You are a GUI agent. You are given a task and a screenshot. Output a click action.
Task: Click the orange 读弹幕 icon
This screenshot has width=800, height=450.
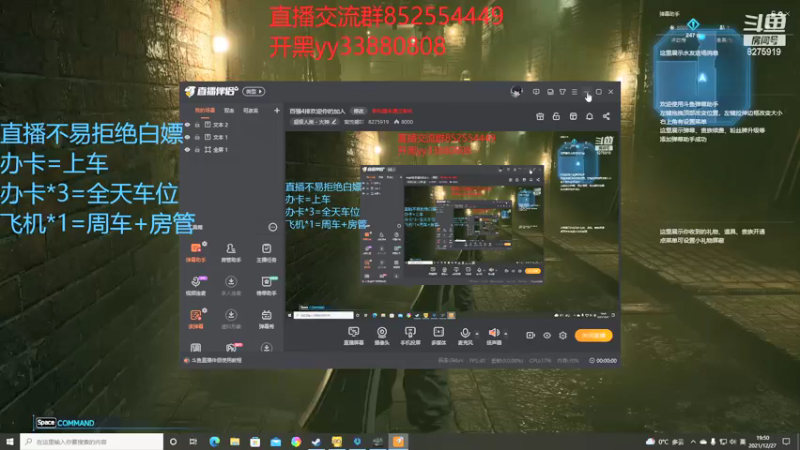click(196, 315)
